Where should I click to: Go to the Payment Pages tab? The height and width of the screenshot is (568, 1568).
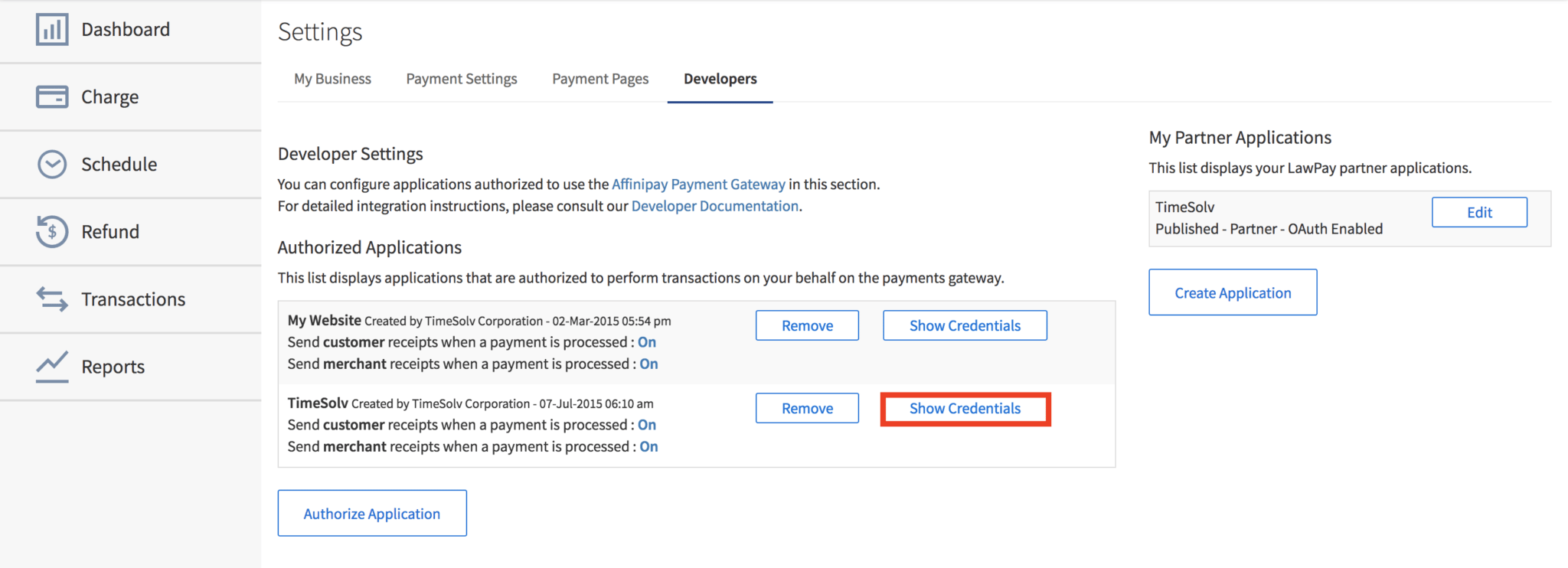(600, 79)
